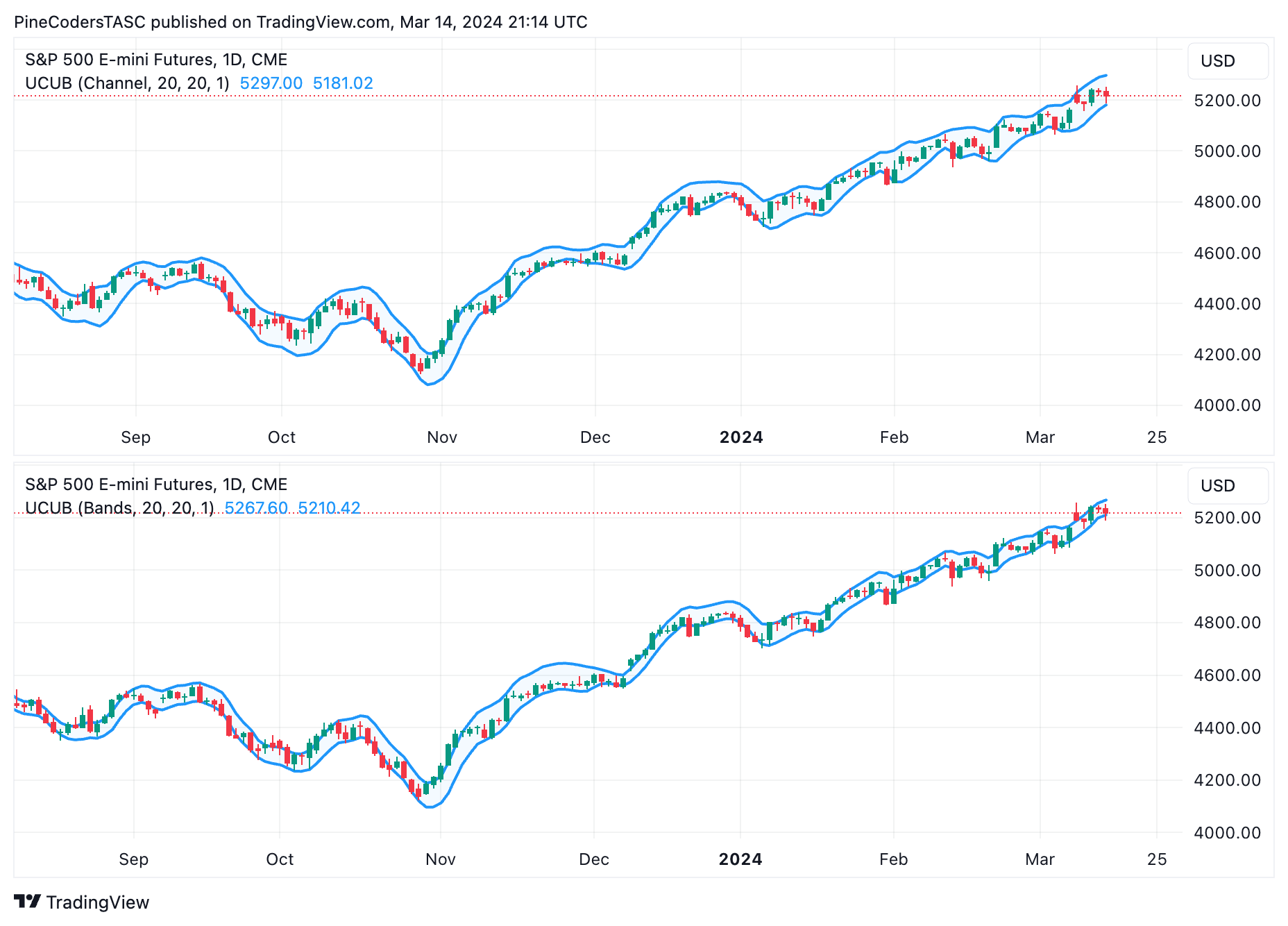Open the TradingView wordmark link

(x=98, y=902)
